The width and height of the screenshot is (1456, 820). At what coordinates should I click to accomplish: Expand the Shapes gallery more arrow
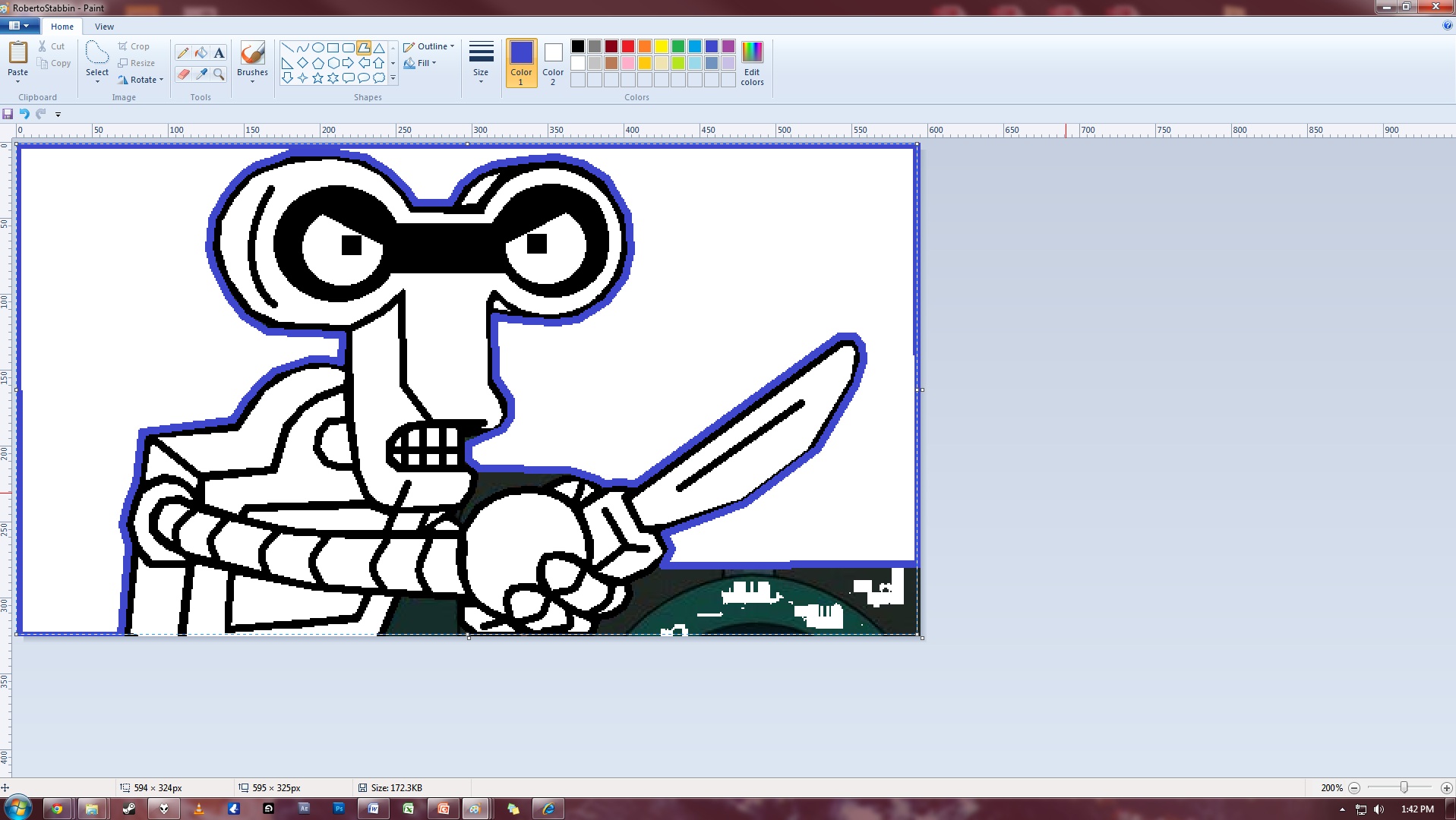coord(393,77)
